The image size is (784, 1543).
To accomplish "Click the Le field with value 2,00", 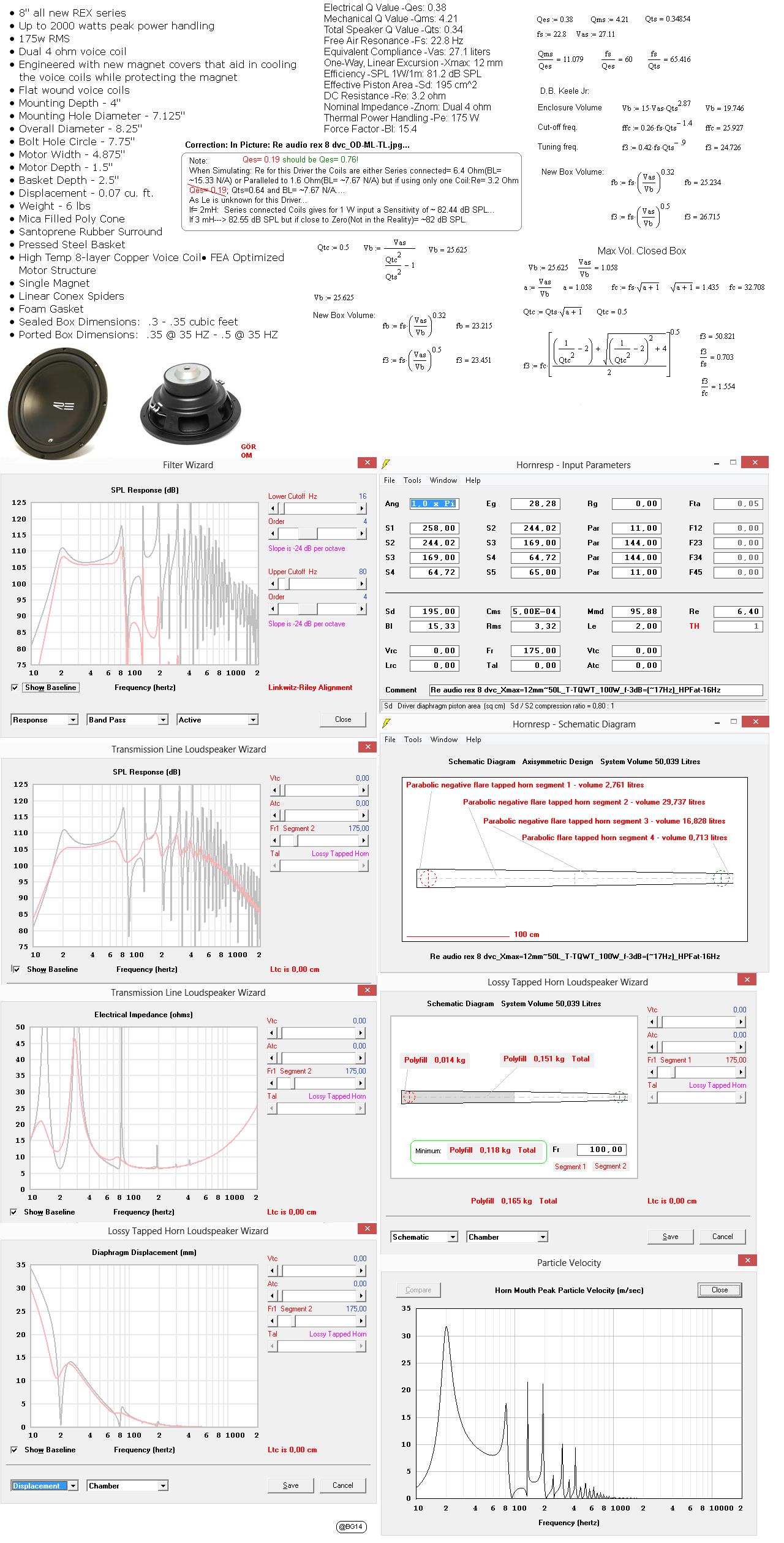I will point(636,626).
